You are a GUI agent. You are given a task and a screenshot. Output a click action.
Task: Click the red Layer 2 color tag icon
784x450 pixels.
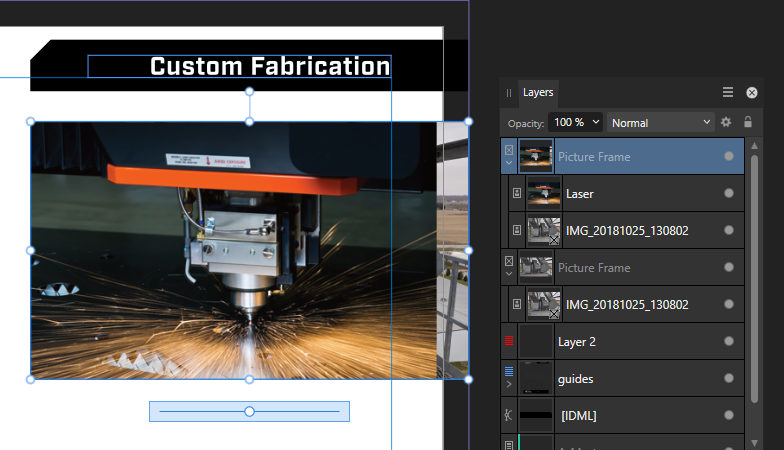509,341
